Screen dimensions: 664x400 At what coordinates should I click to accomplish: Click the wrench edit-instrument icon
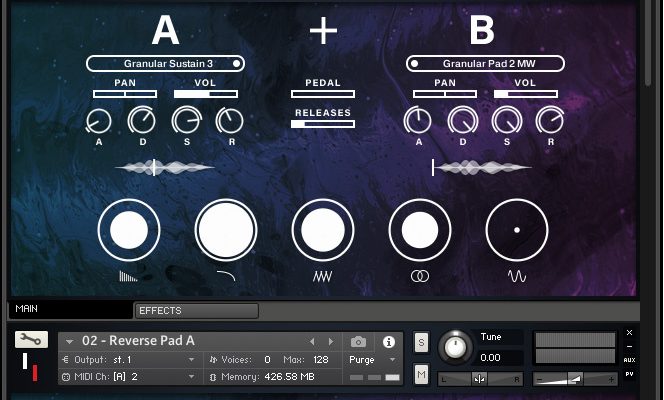pos(31,340)
